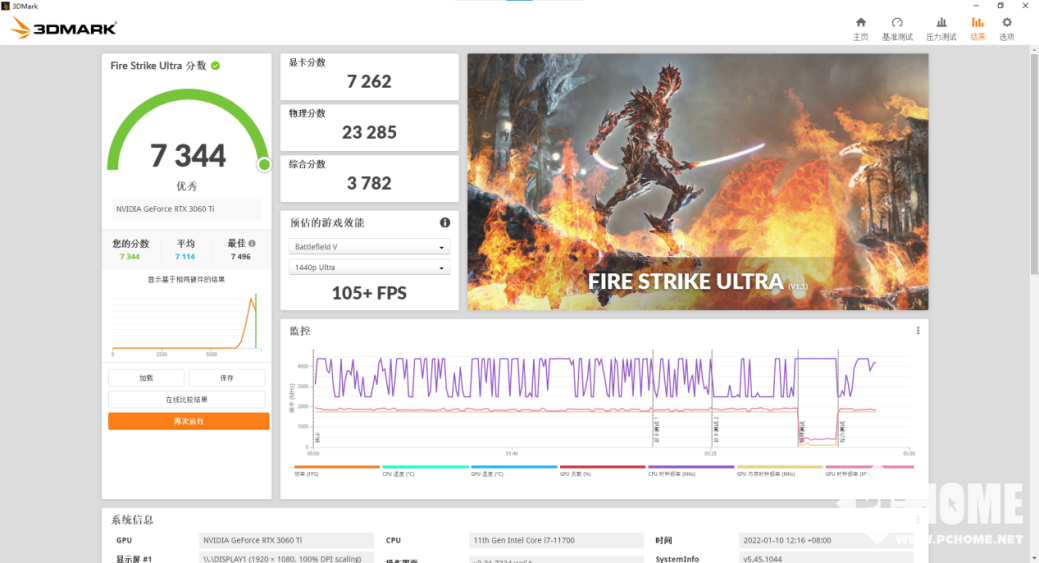1039x563 pixels.
Task: Click the green validation checkmark icon
Action: [x=215, y=66]
